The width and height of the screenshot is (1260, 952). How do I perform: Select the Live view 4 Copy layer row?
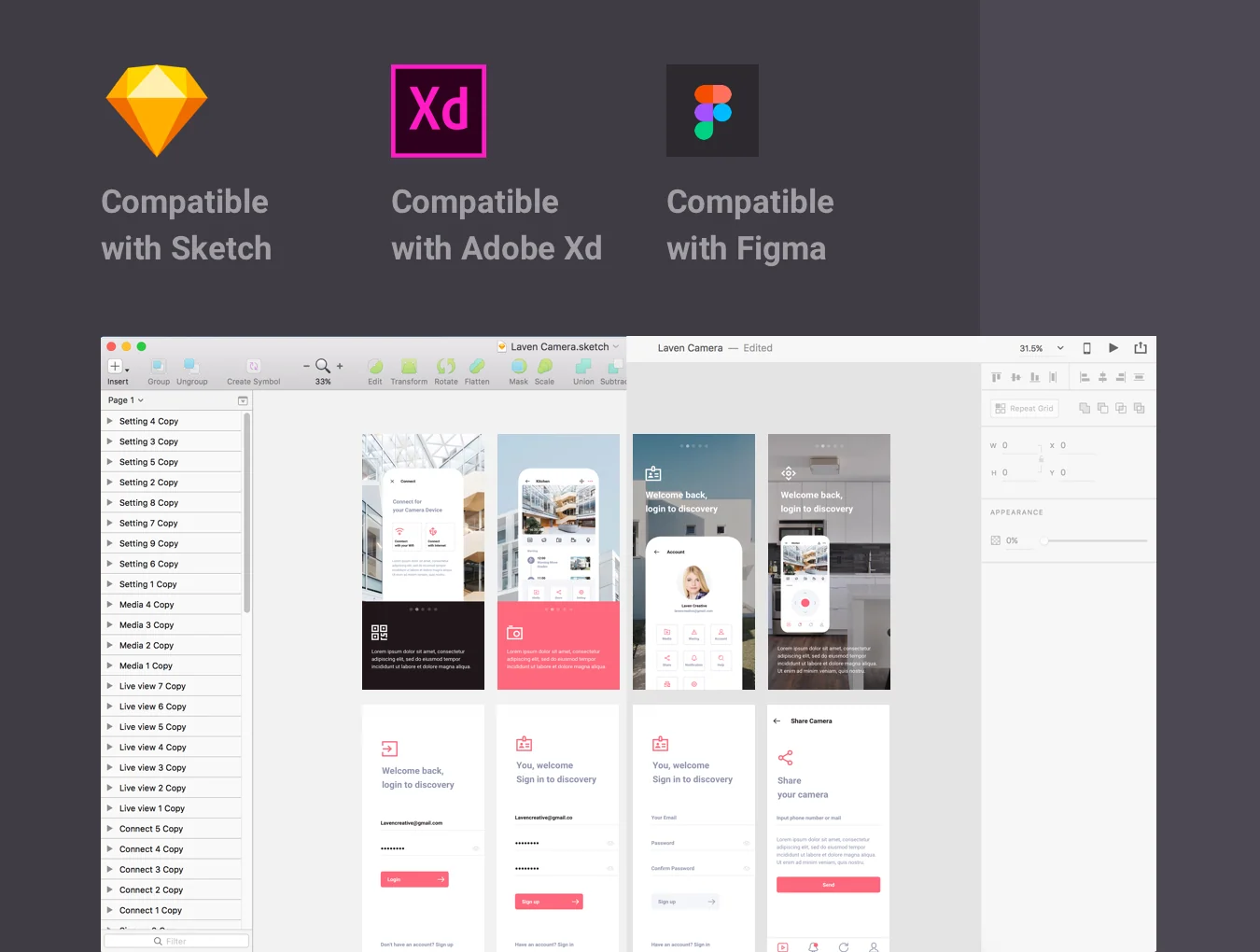click(x=172, y=748)
